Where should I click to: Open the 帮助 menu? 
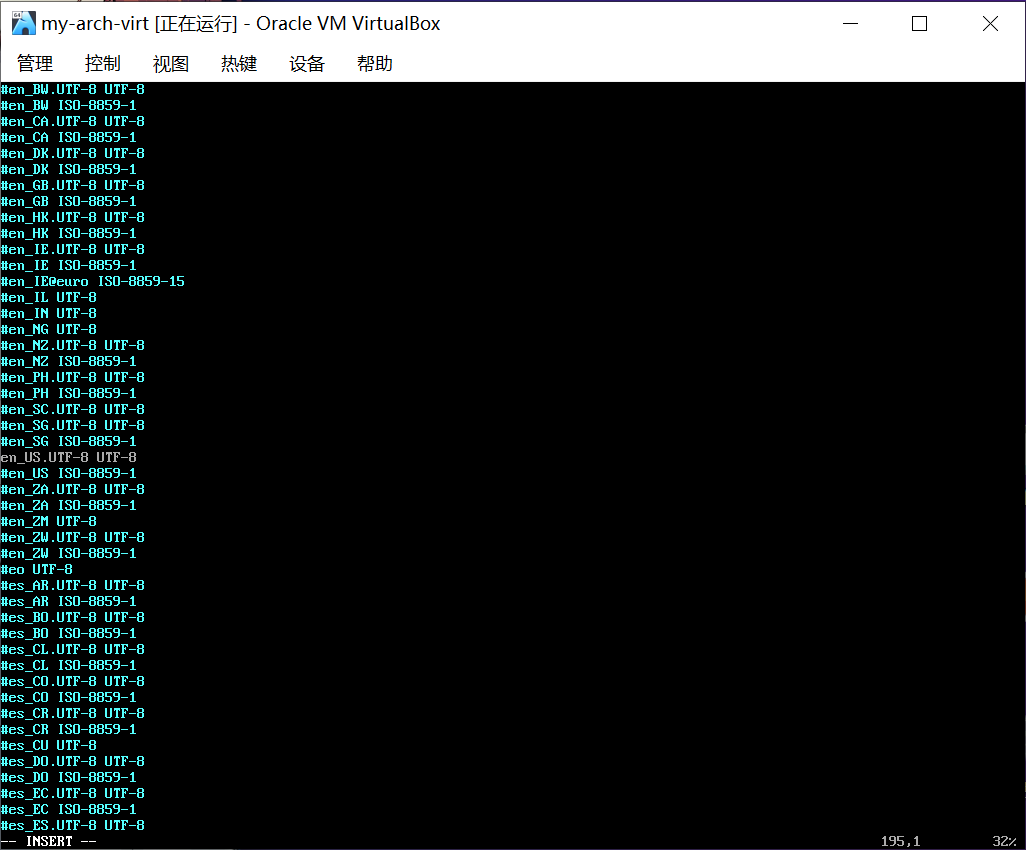coord(374,63)
